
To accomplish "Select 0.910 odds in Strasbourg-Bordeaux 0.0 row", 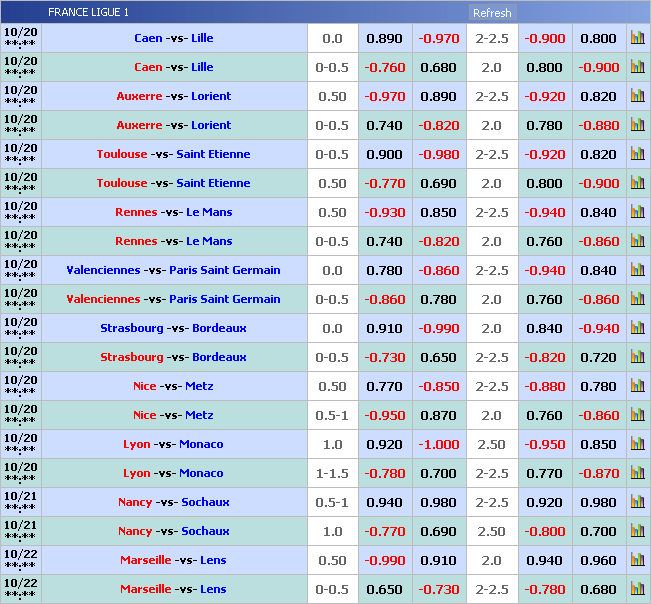I will coord(385,328).
